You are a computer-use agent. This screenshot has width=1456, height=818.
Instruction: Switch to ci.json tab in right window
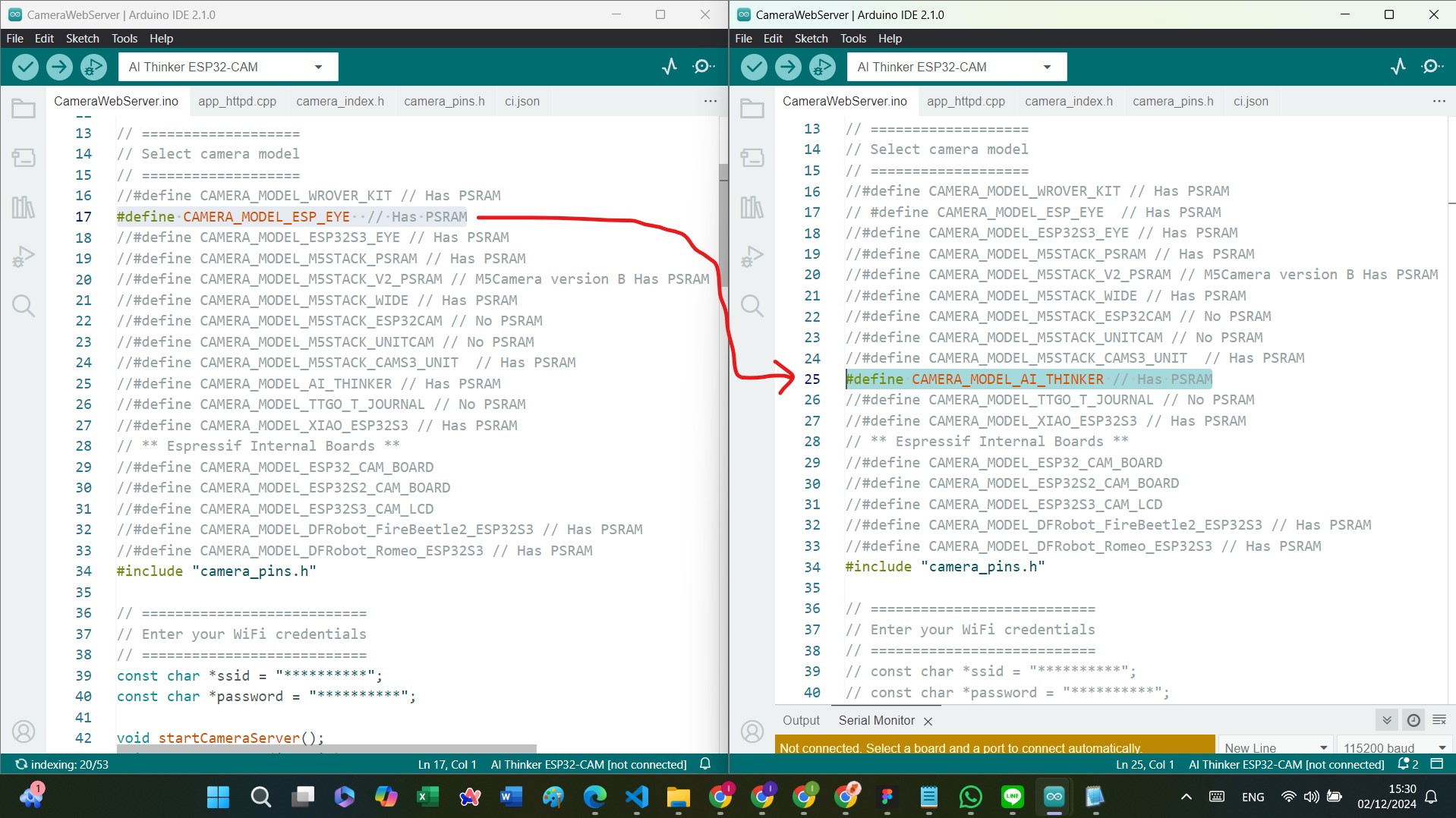coord(1250,101)
